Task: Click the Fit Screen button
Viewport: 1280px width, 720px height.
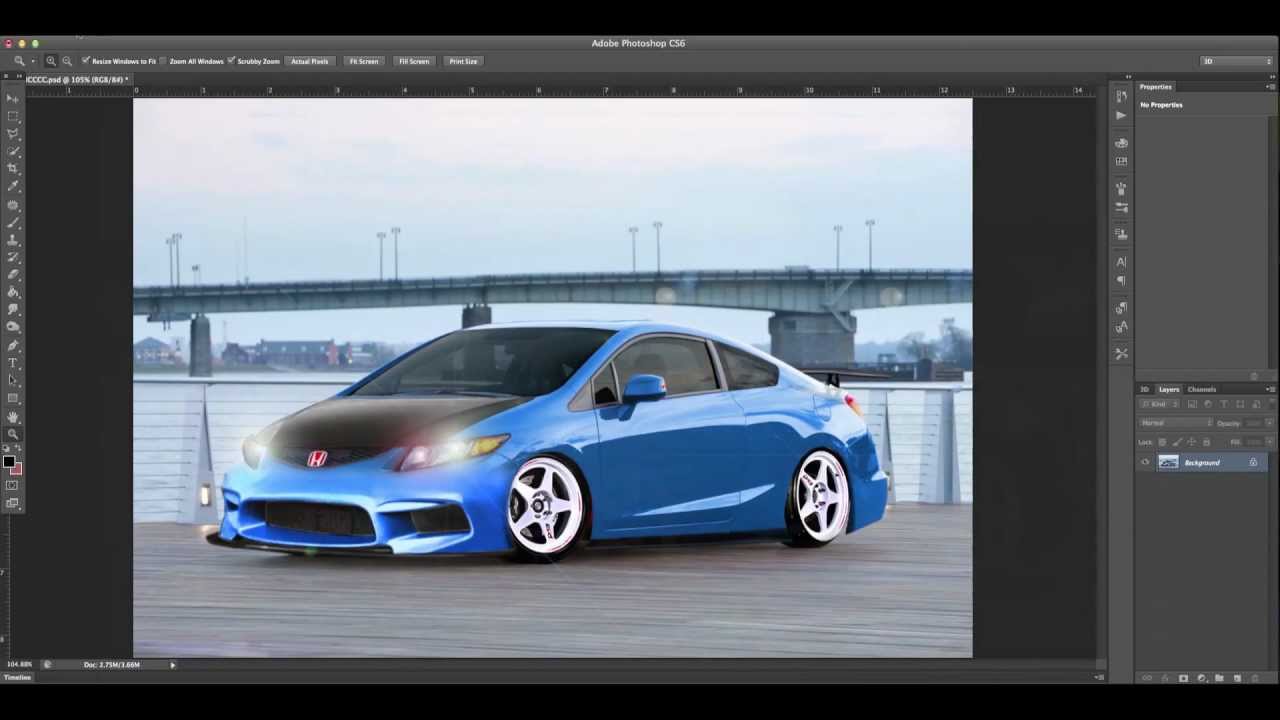Action: click(x=364, y=61)
